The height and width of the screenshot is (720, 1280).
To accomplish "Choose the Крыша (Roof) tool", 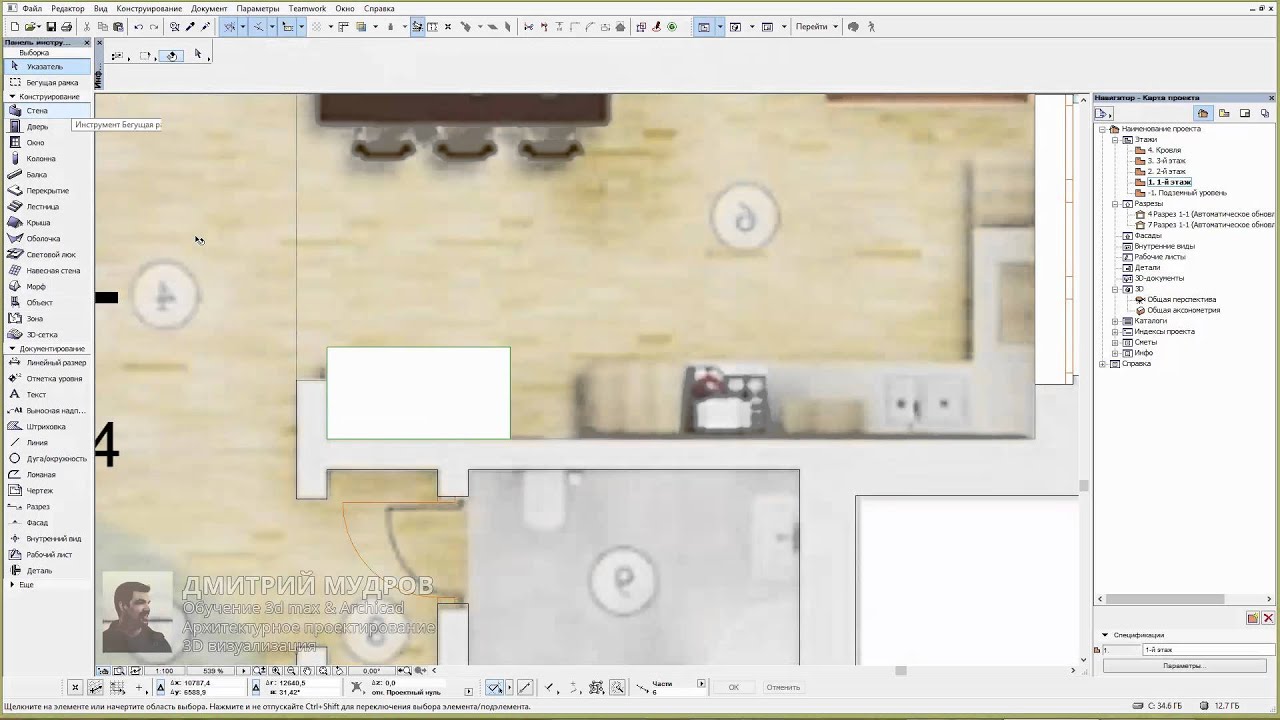I will [37, 223].
